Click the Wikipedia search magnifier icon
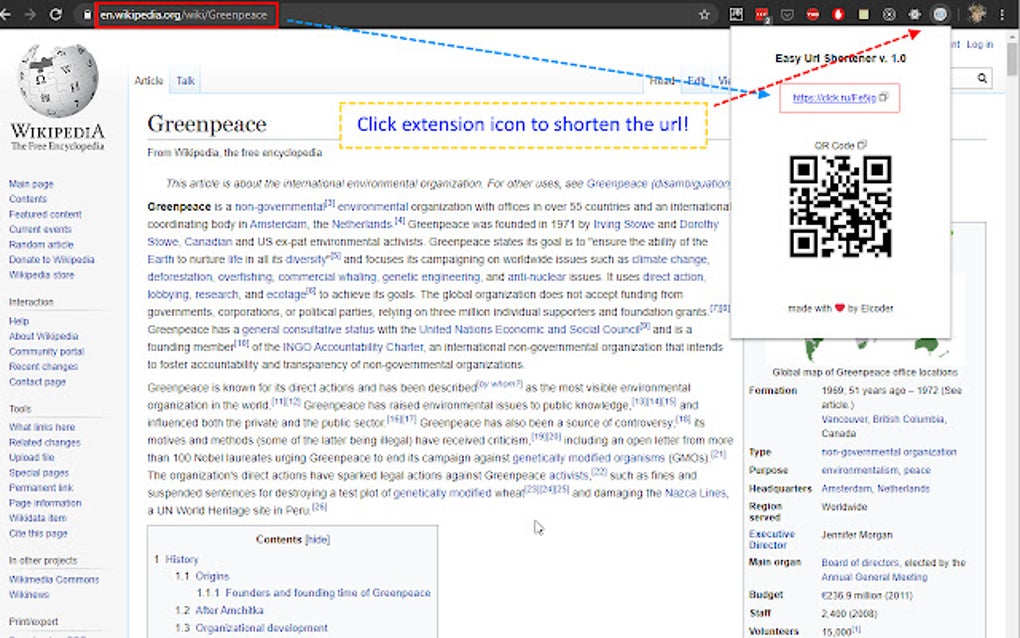Viewport: 1020px width, 638px height. coord(981,77)
